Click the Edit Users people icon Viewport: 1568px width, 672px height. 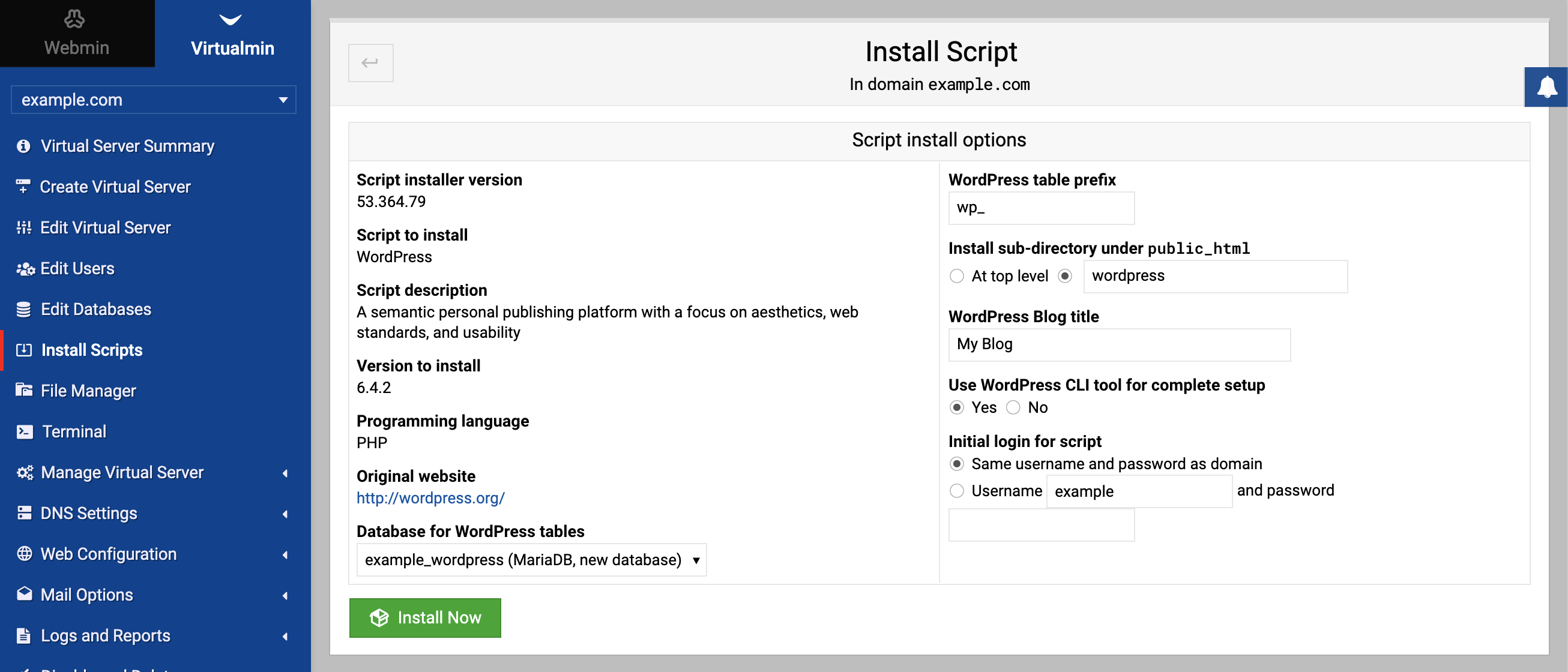[25, 268]
